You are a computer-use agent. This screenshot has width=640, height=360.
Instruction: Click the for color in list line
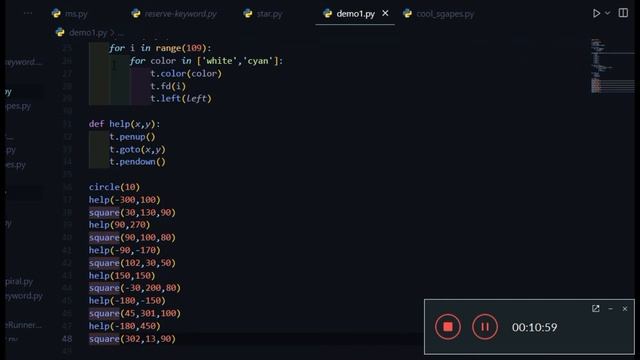click(206, 61)
